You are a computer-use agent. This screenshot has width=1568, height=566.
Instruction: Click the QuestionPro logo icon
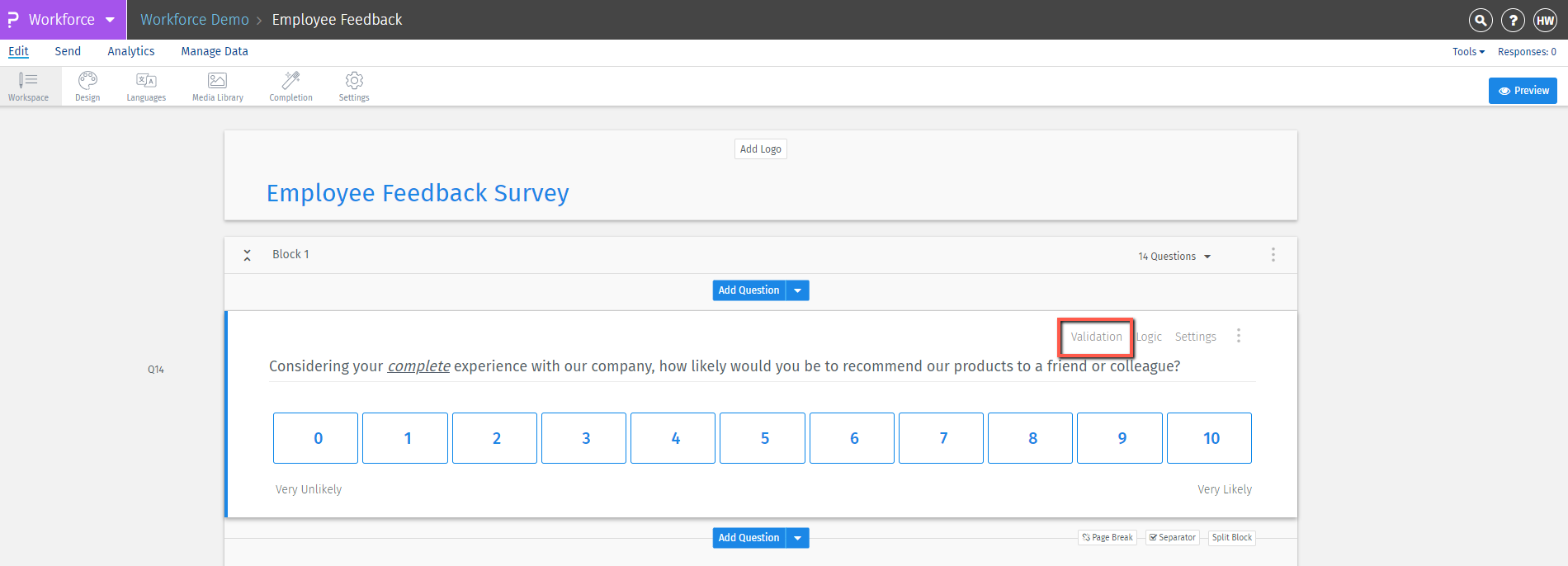(x=13, y=19)
